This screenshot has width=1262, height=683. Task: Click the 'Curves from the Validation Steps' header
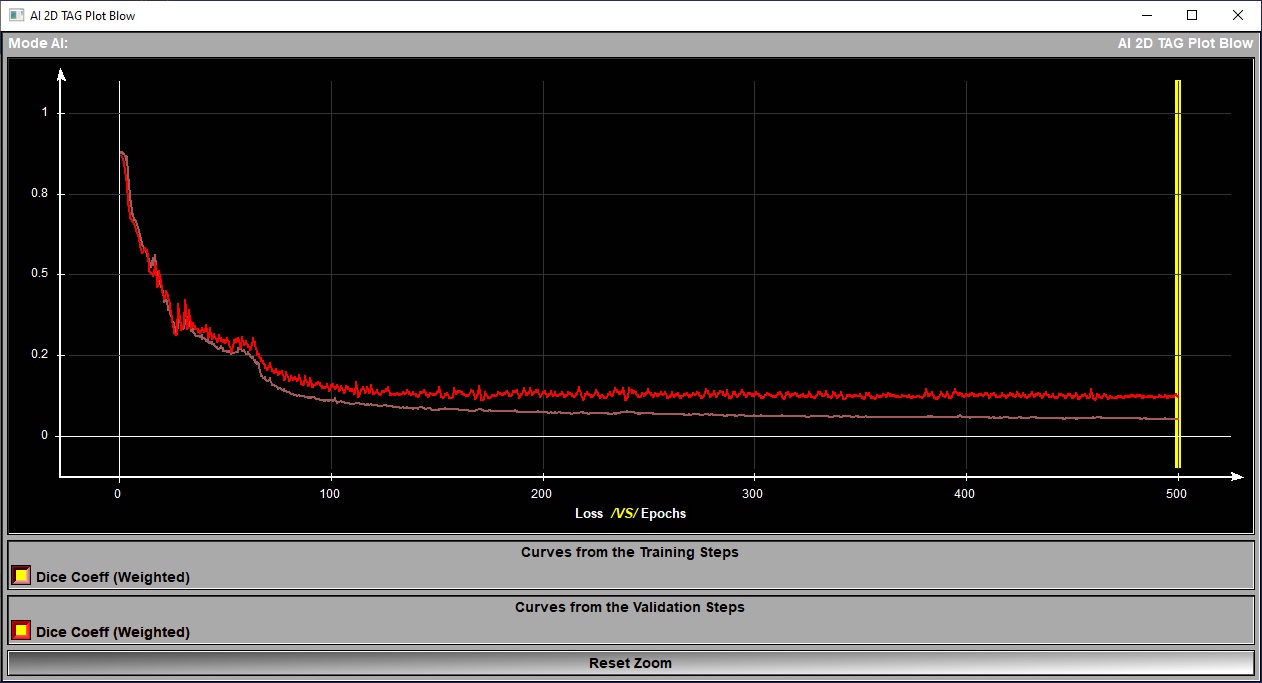click(x=630, y=607)
